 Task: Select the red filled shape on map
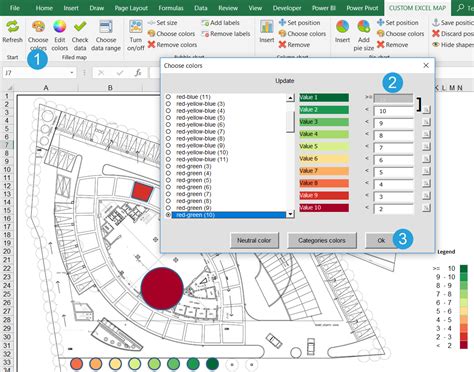tap(142, 192)
